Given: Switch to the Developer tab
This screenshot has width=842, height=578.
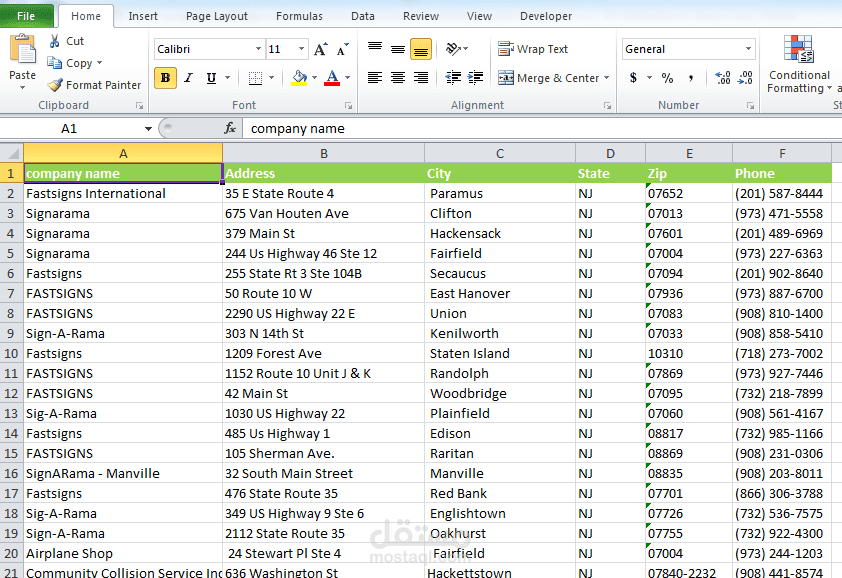Looking at the screenshot, I should [x=546, y=16].
